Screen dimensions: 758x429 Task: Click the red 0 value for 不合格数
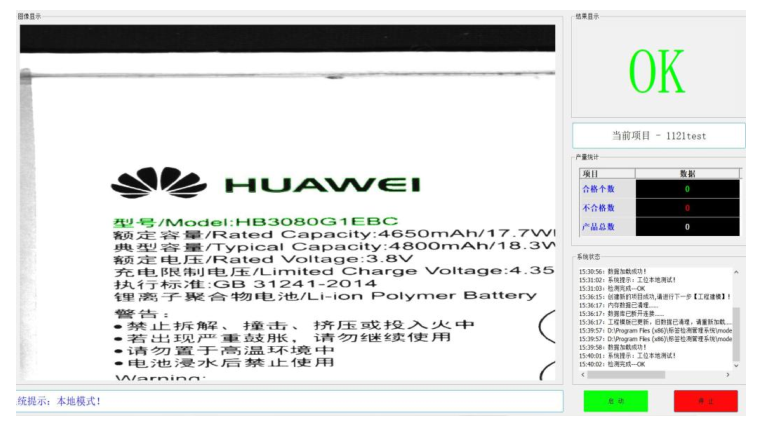(687, 208)
